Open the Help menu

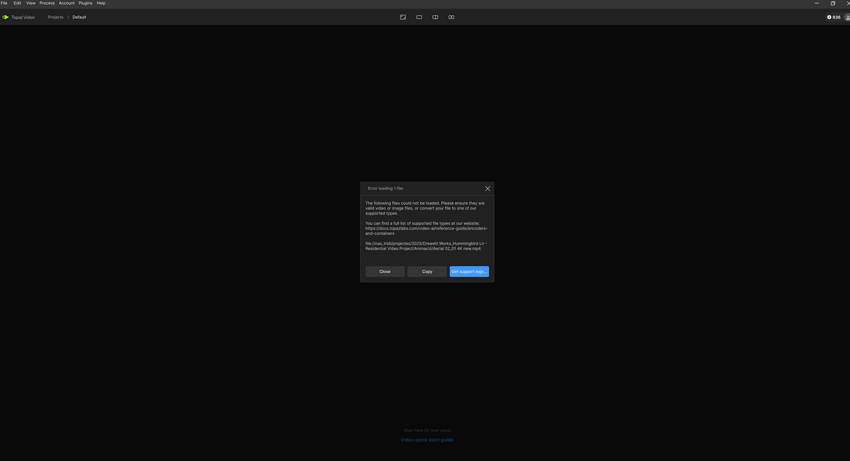coord(101,3)
